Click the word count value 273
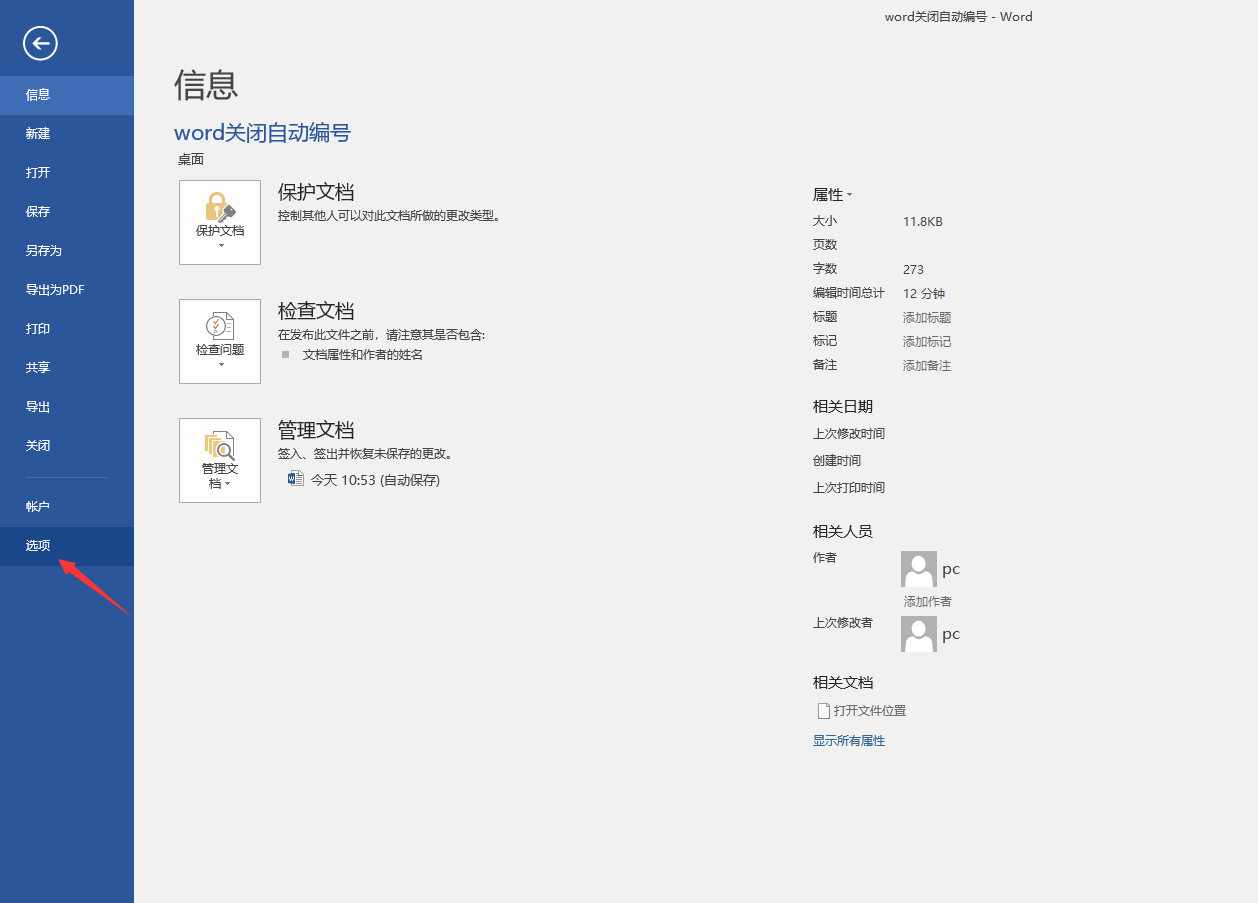Viewport: 1258px width, 903px height. click(x=913, y=270)
